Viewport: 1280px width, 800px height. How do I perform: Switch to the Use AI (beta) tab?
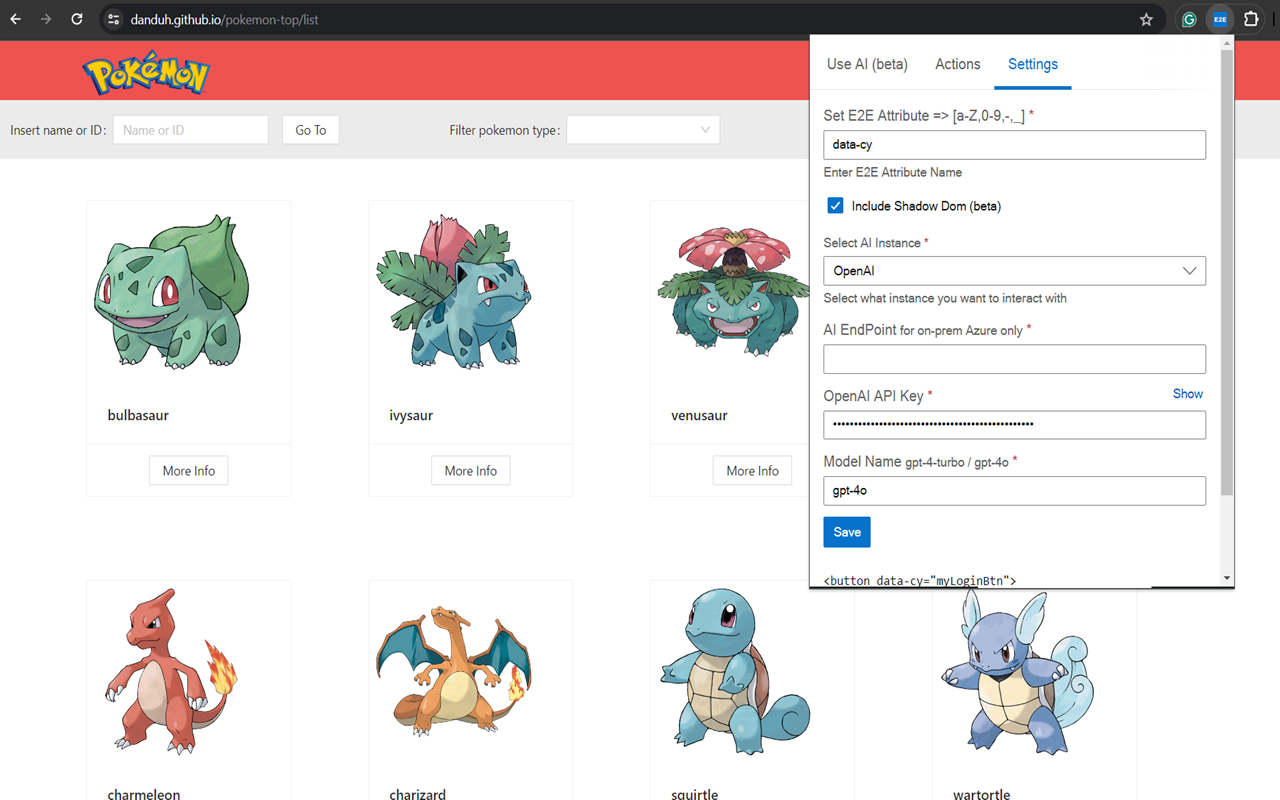(x=867, y=64)
